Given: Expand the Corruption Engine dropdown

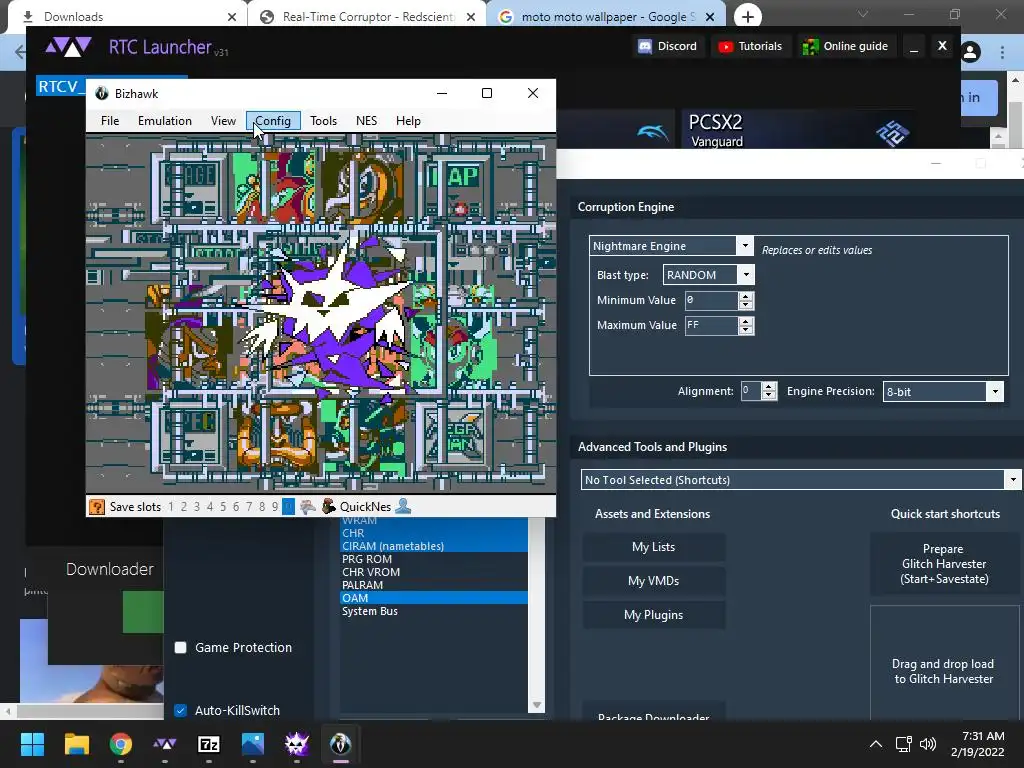Looking at the screenshot, I should [x=745, y=246].
